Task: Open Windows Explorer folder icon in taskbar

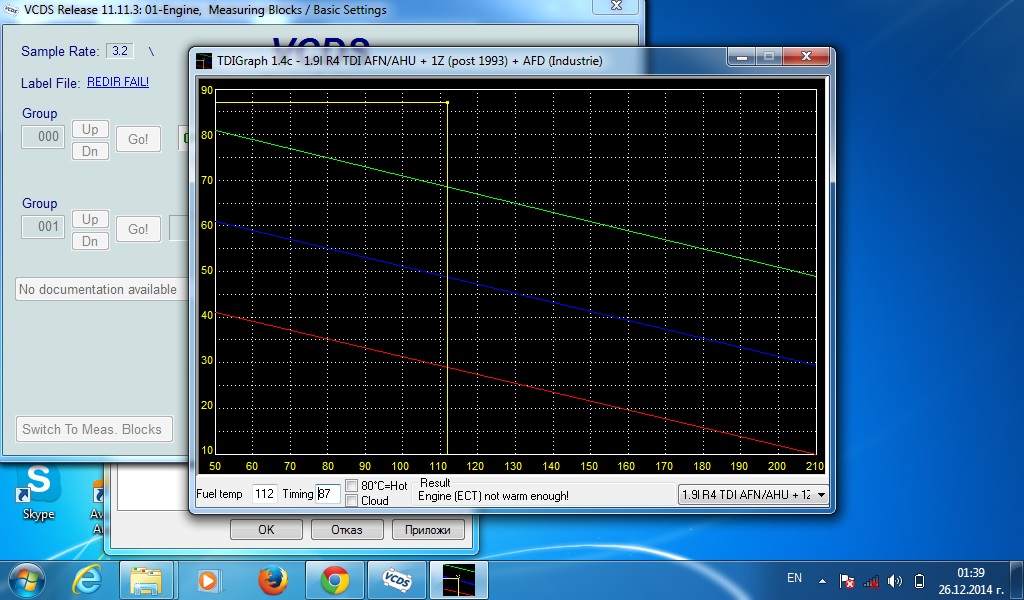Action: [x=146, y=579]
